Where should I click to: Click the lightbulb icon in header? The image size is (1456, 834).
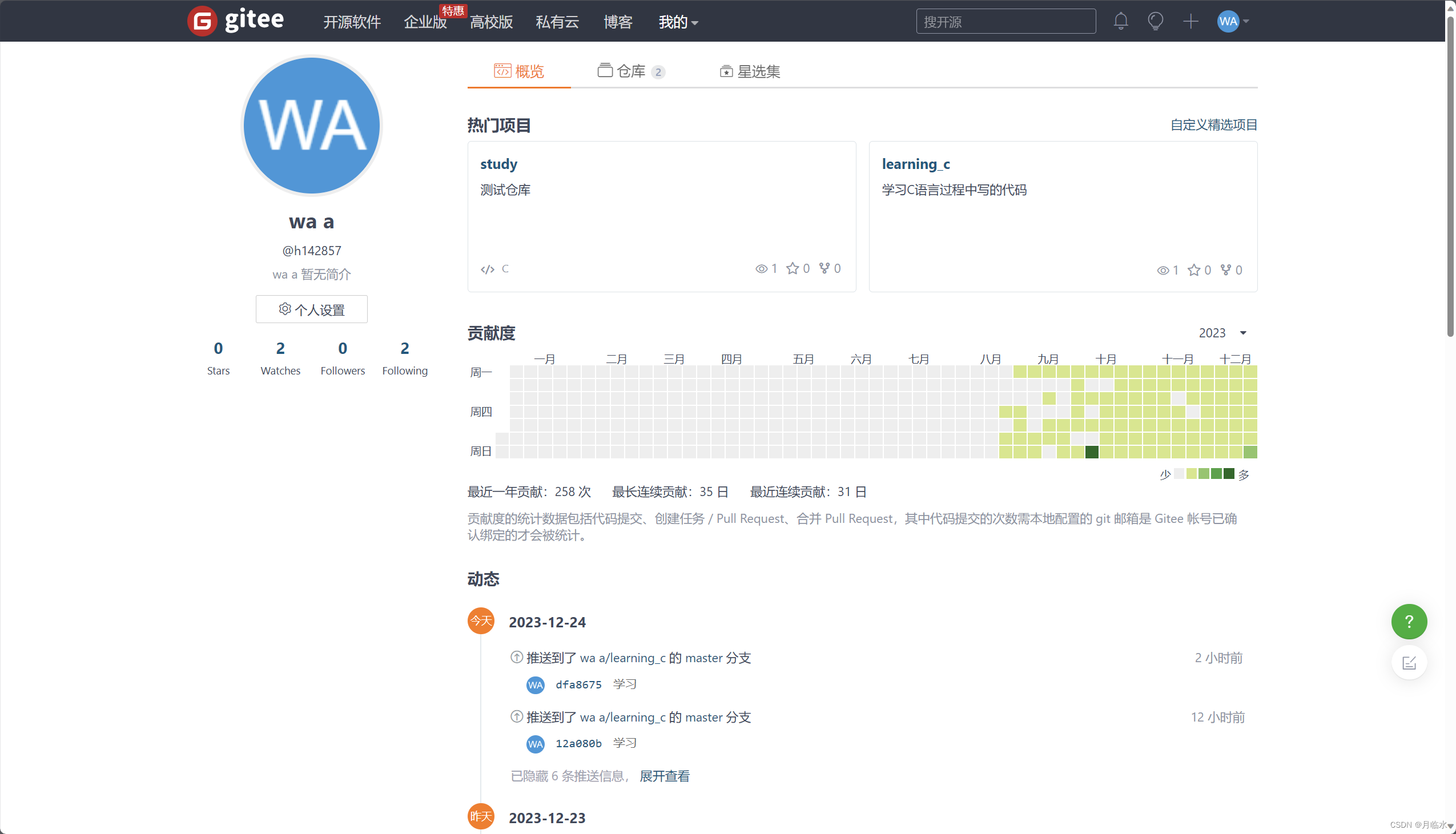point(1155,21)
